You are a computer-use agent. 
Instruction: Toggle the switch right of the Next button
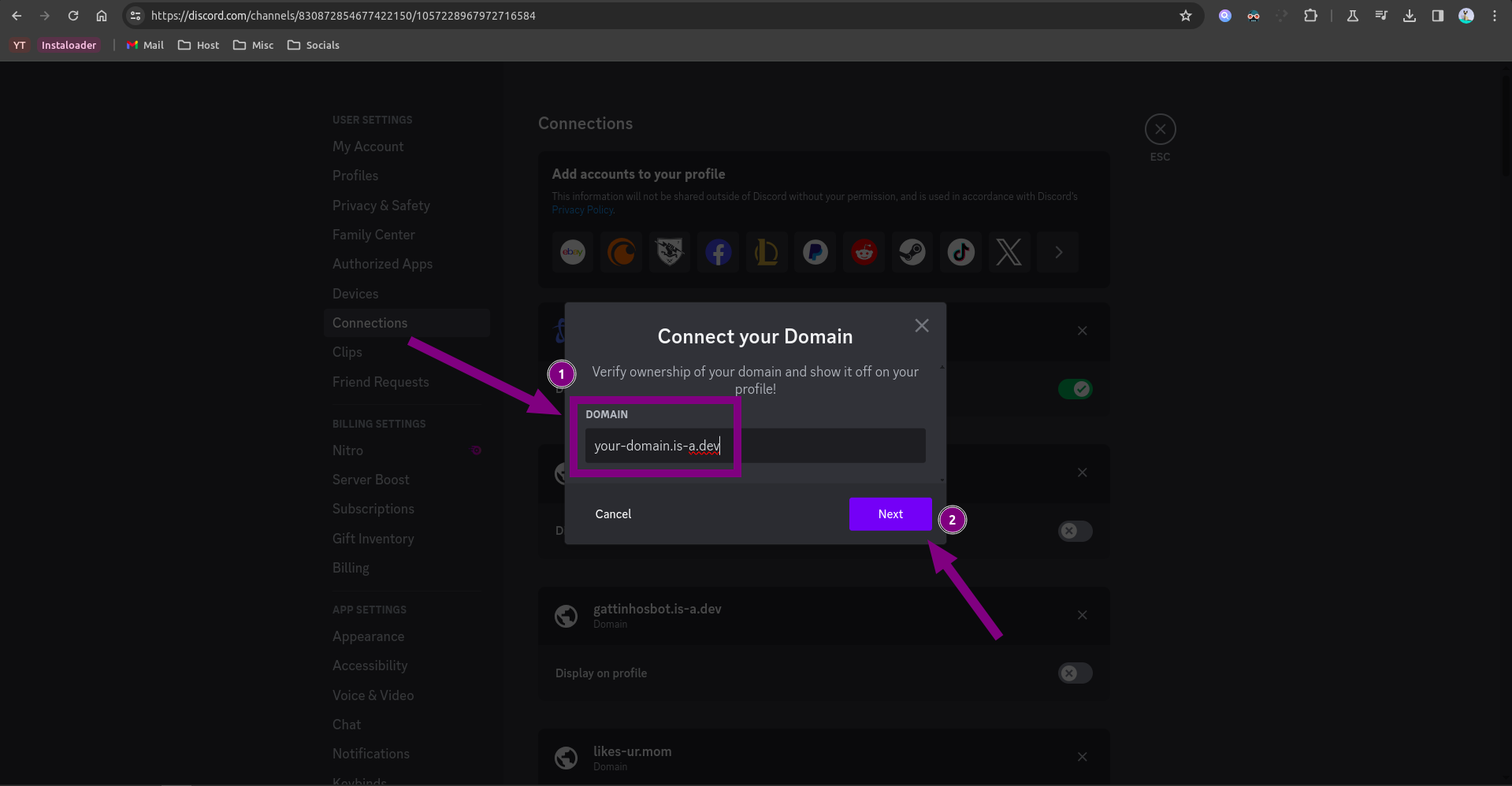[x=1075, y=532]
